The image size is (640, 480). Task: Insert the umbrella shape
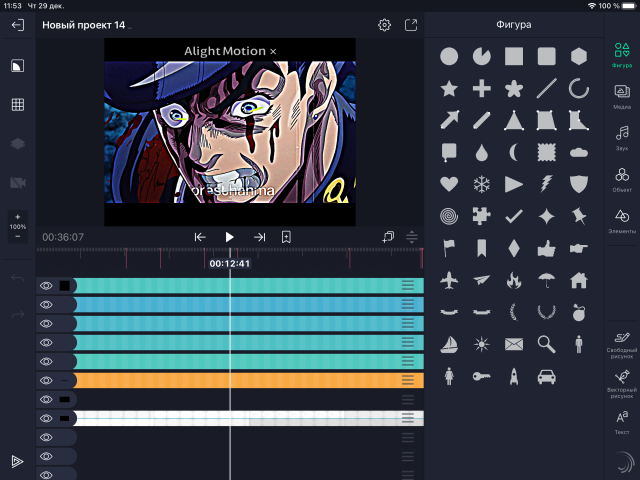pyautogui.click(x=546, y=280)
